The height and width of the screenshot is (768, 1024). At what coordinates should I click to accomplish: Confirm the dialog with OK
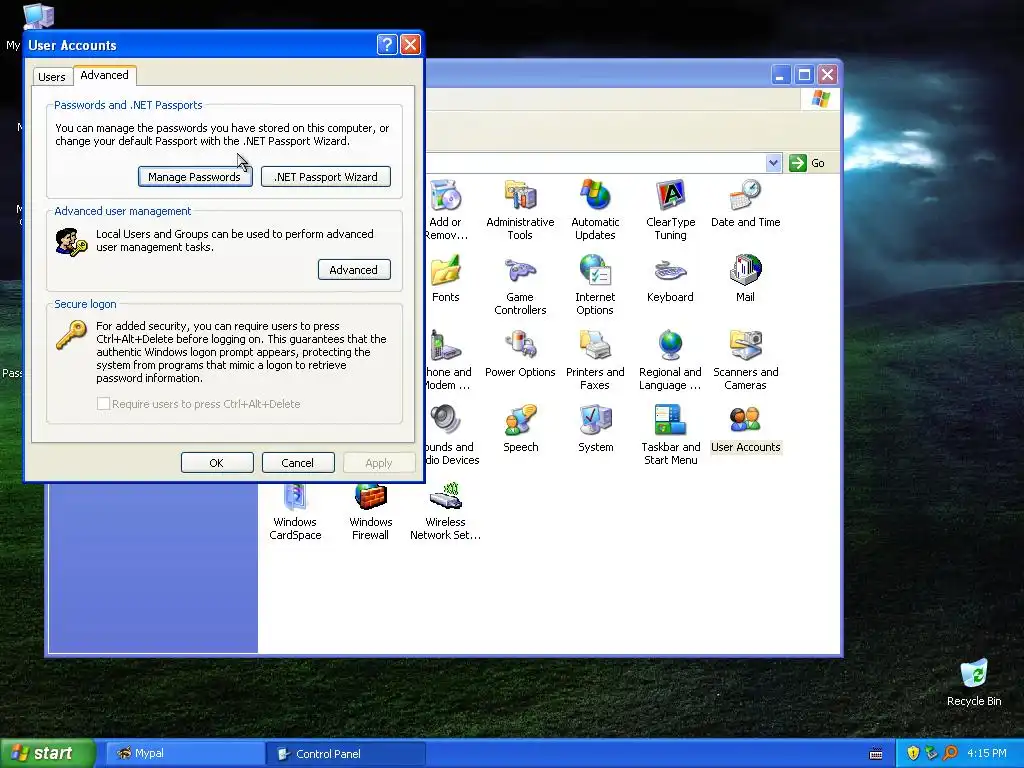click(x=217, y=462)
